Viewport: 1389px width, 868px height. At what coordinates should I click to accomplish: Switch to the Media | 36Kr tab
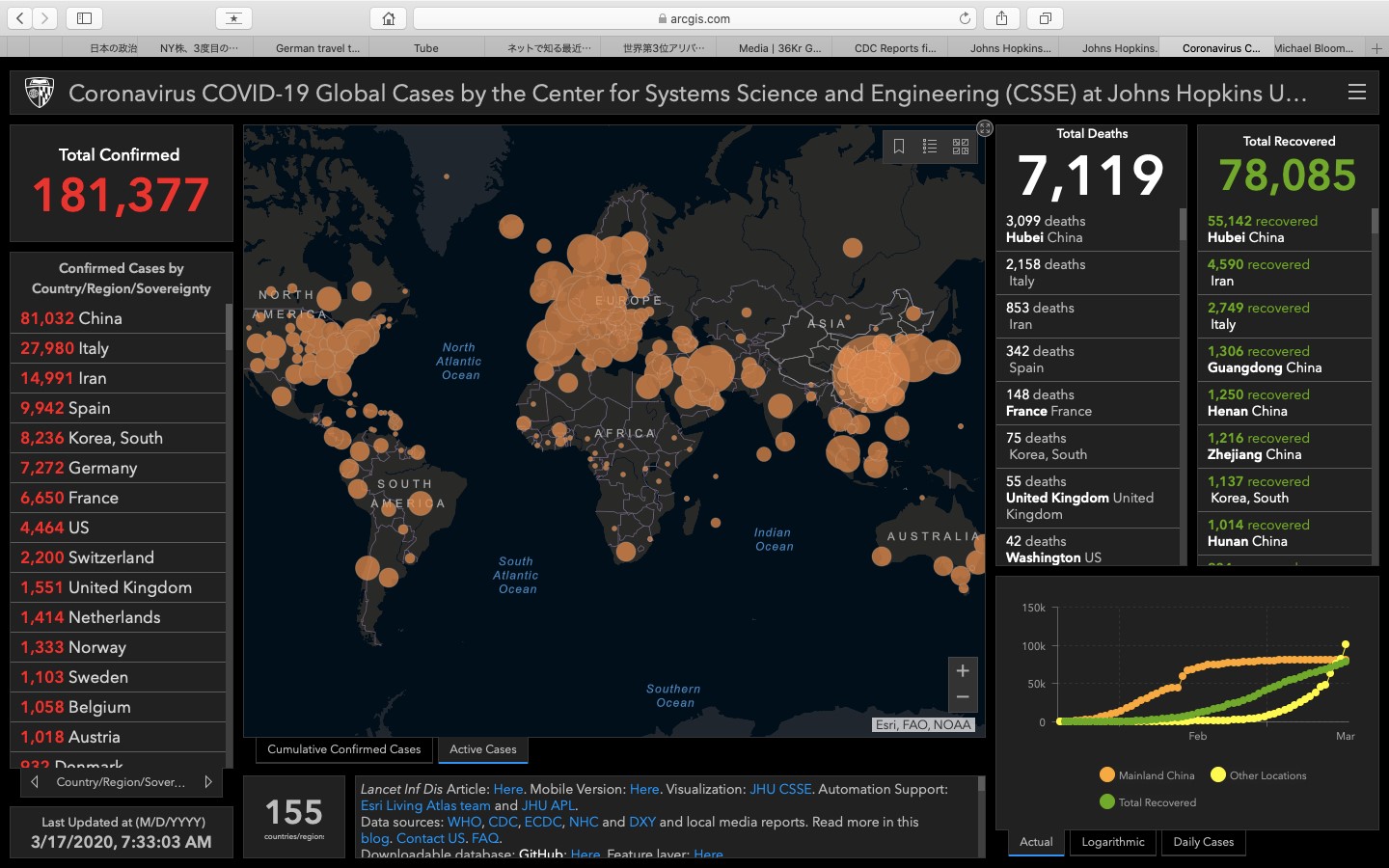pyautogui.click(x=779, y=48)
